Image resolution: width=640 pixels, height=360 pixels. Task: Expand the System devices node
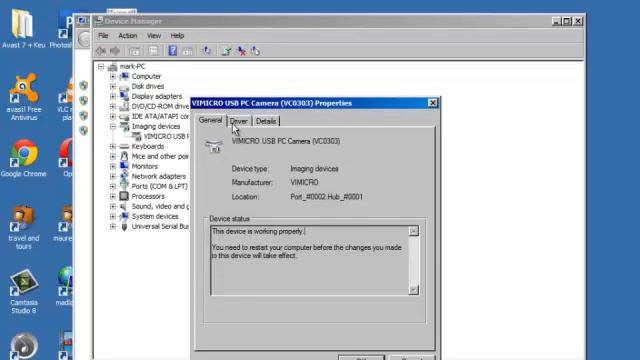click(113, 216)
